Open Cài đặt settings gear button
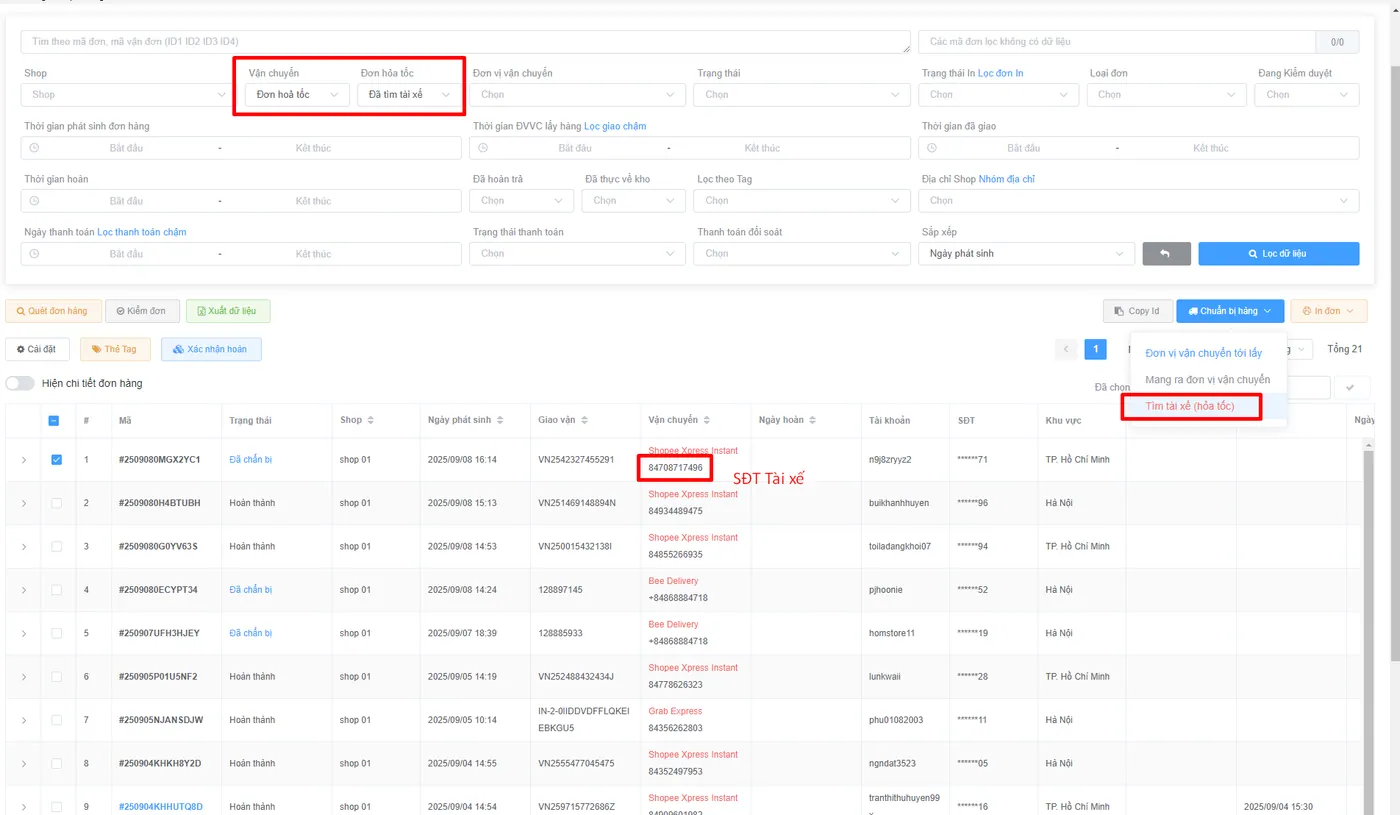This screenshot has height=815, width=1400. [x=38, y=349]
